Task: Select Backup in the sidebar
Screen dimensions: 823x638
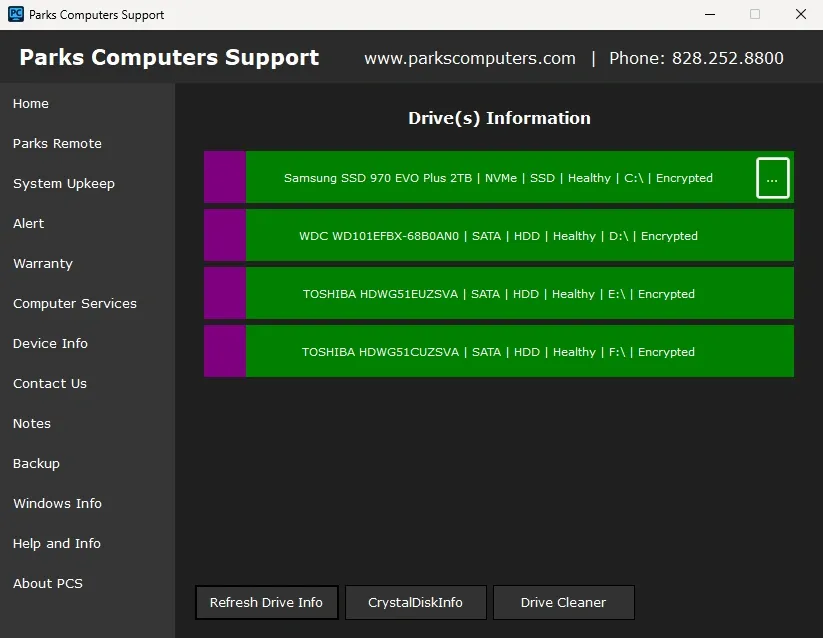Action: (x=36, y=464)
